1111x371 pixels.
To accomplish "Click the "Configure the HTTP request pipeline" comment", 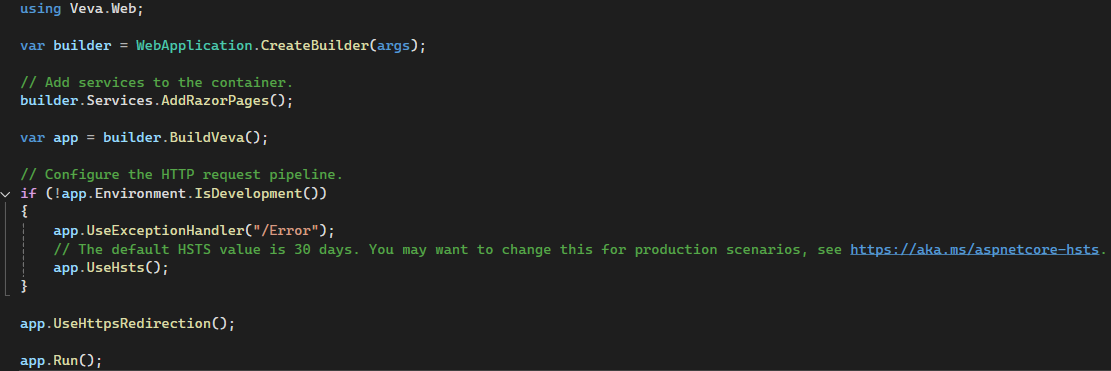I will [x=181, y=175].
